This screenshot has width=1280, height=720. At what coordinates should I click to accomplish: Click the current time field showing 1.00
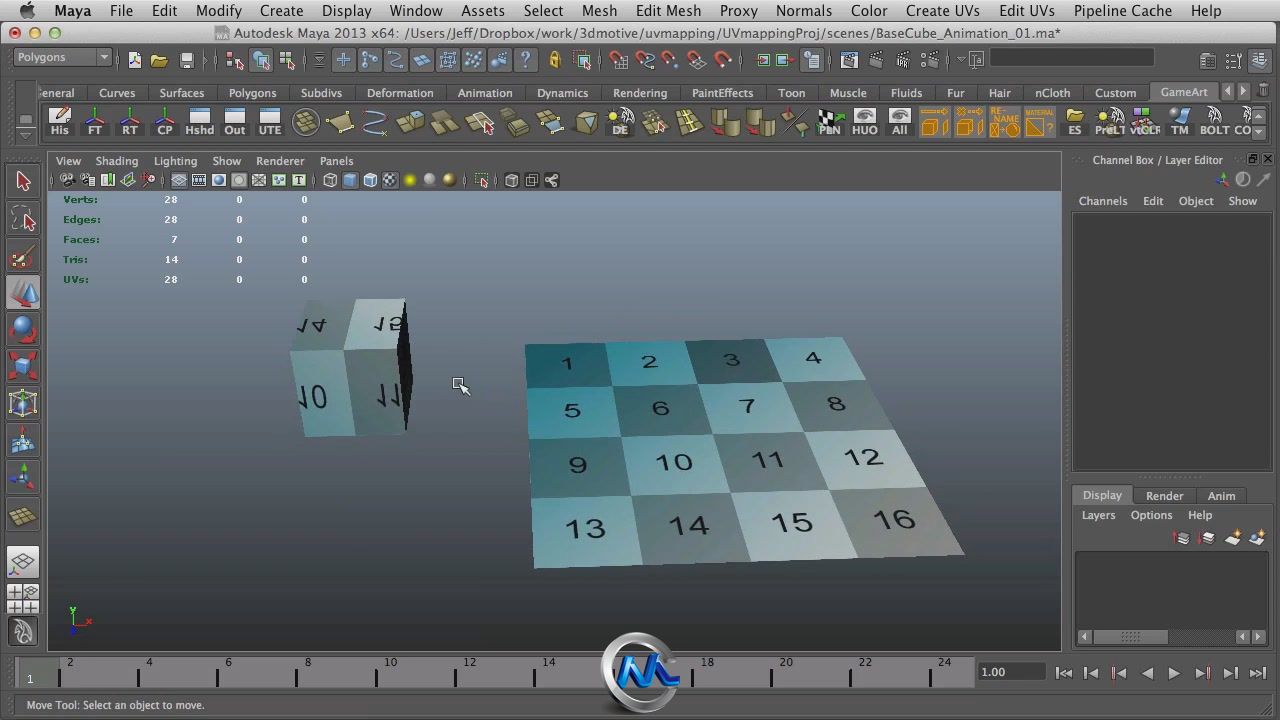(x=1011, y=672)
